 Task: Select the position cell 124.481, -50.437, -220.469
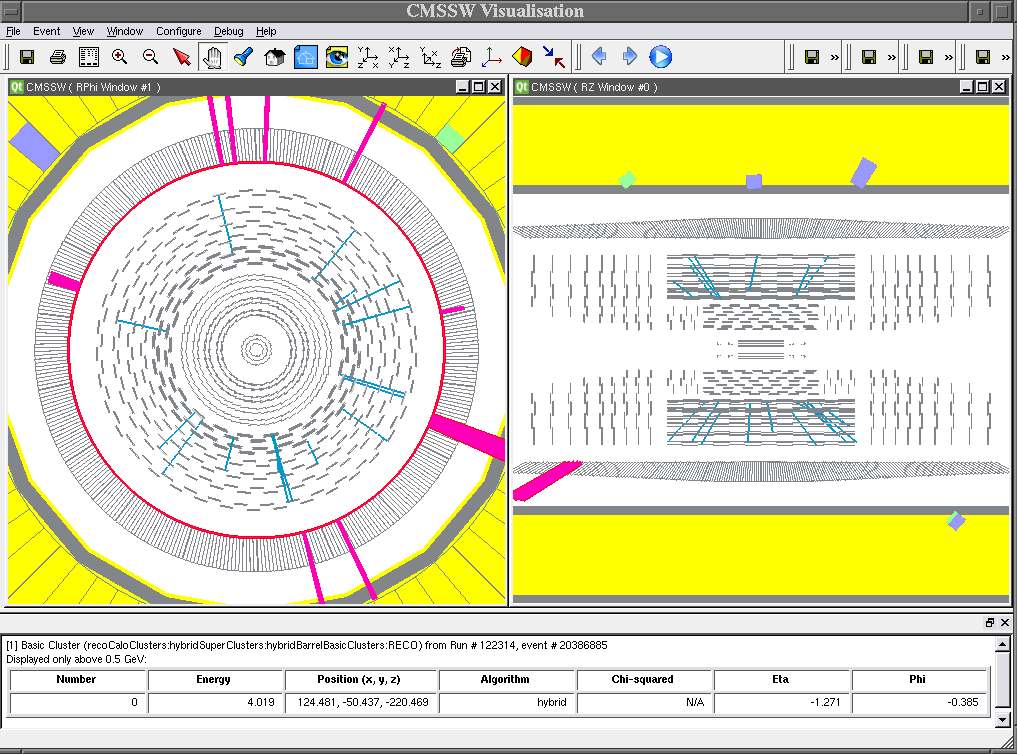coord(361,702)
